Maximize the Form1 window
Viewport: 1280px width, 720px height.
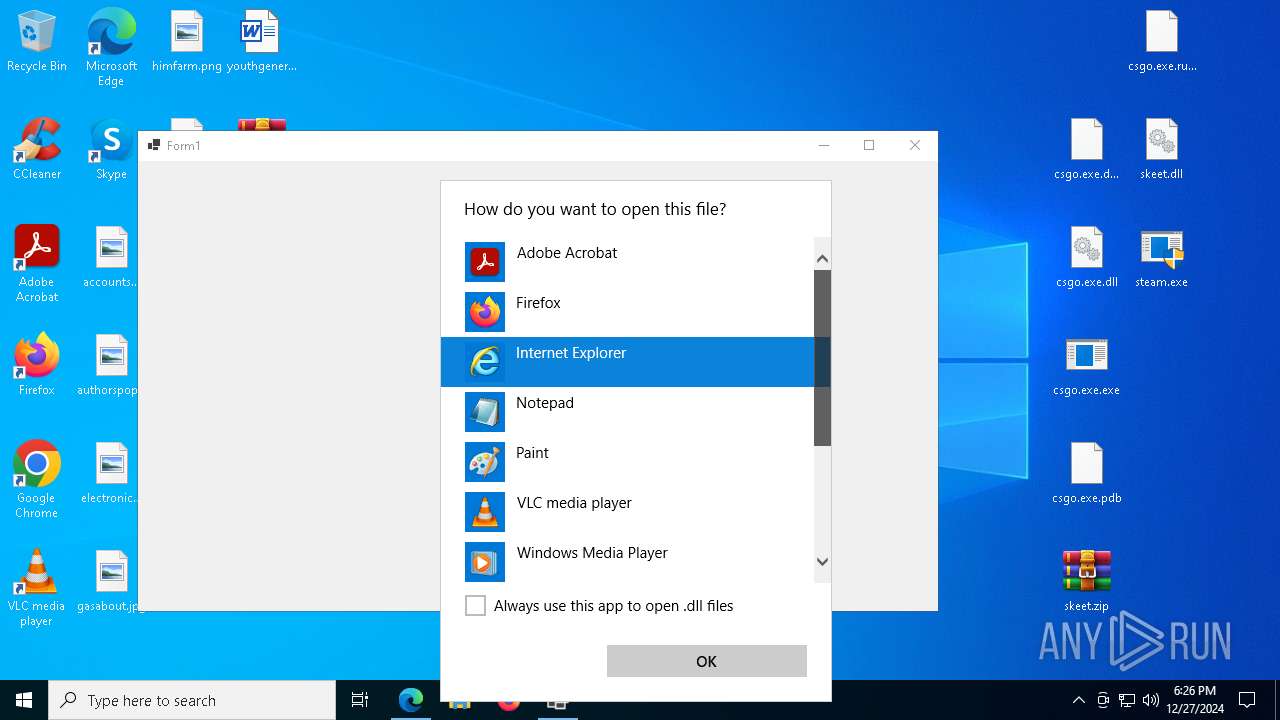click(x=869, y=145)
